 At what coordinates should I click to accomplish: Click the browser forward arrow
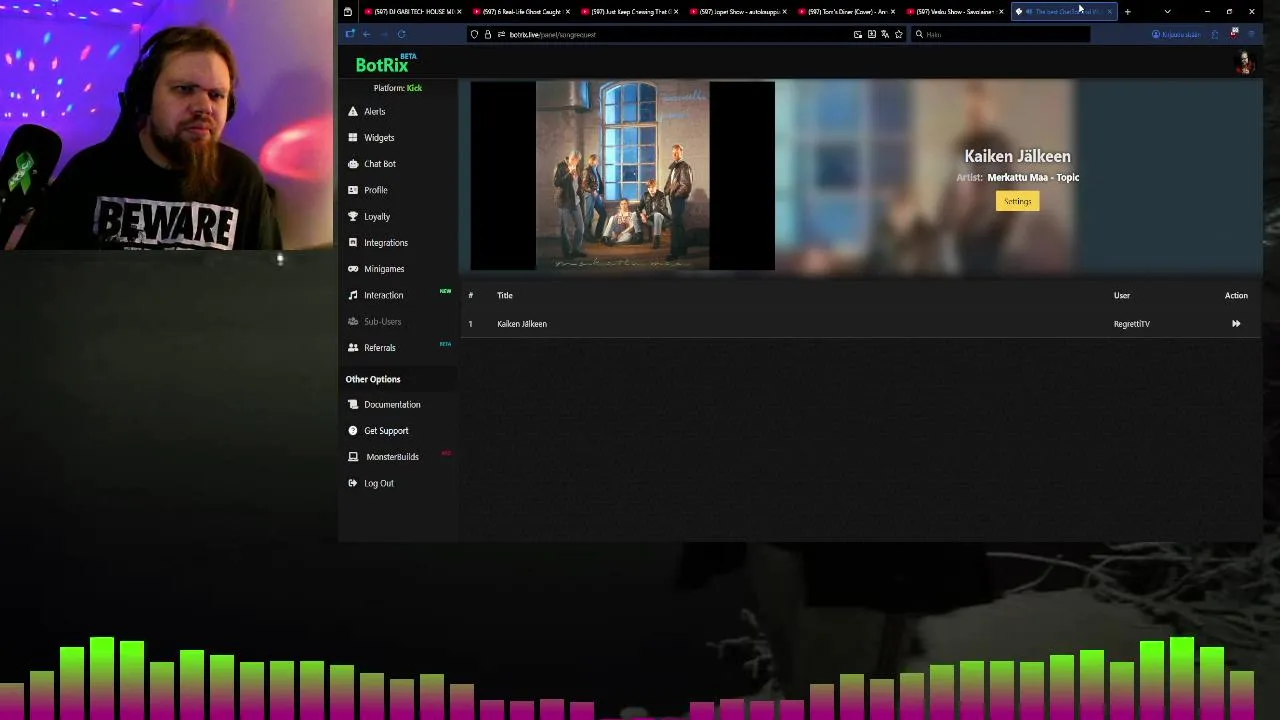point(384,34)
